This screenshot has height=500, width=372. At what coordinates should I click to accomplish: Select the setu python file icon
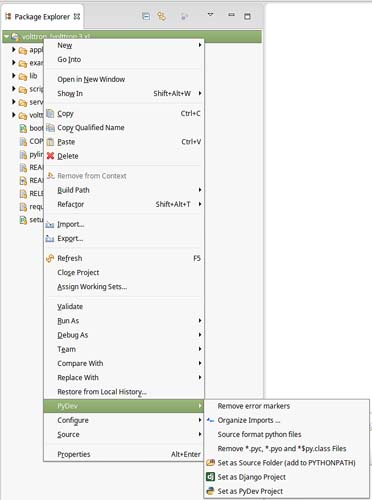click(23, 220)
